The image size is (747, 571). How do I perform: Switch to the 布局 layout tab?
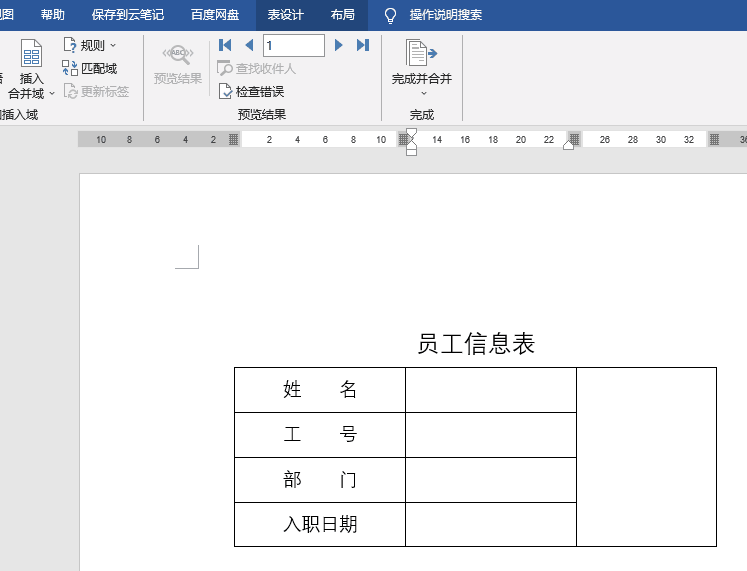click(343, 15)
